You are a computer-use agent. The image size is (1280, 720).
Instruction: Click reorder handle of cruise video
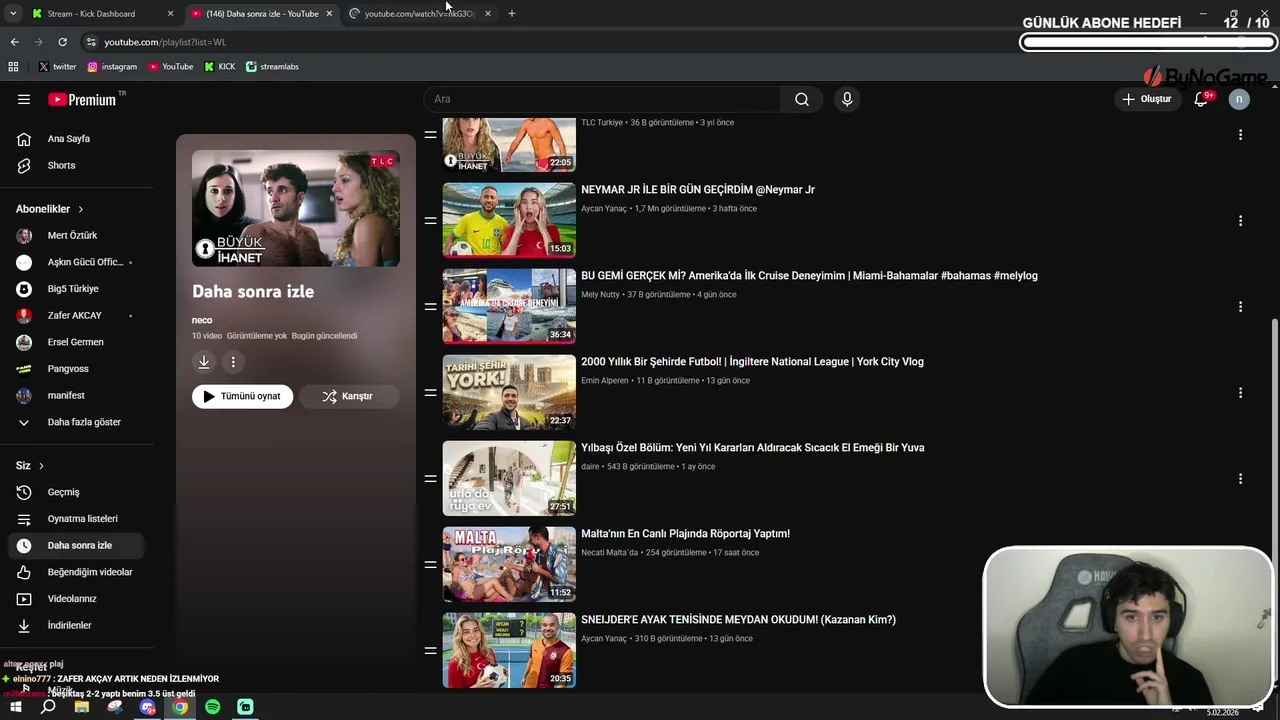pyautogui.click(x=430, y=306)
